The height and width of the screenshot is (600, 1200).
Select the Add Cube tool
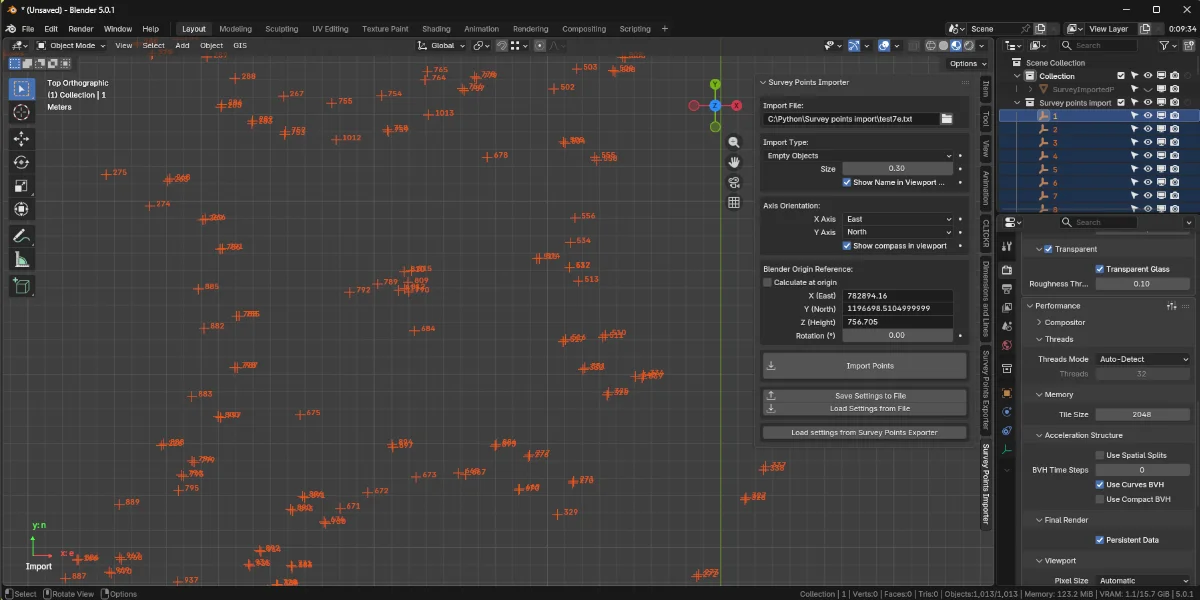point(20,286)
